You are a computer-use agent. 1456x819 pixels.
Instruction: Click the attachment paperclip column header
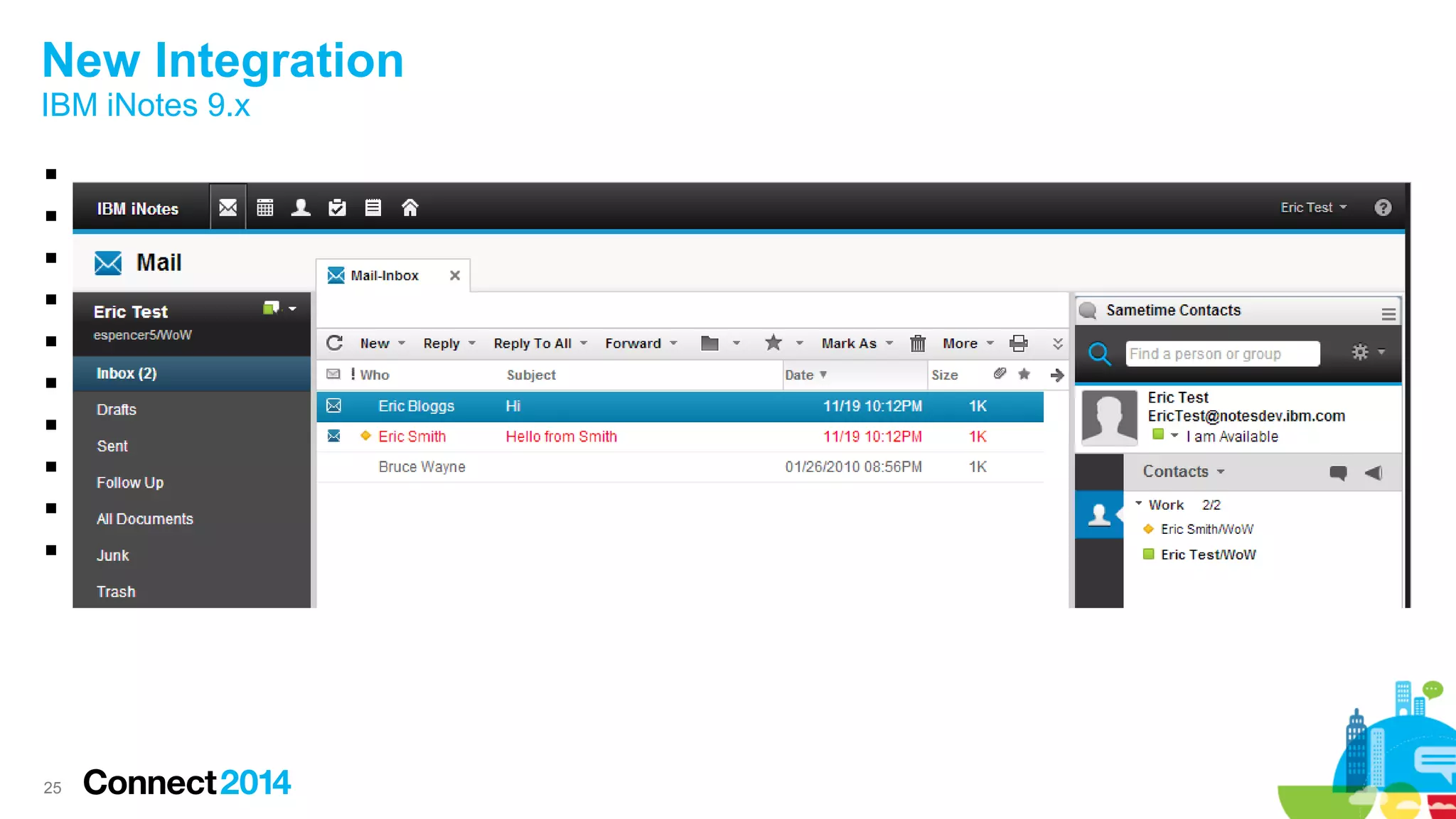coord(1000,373)
